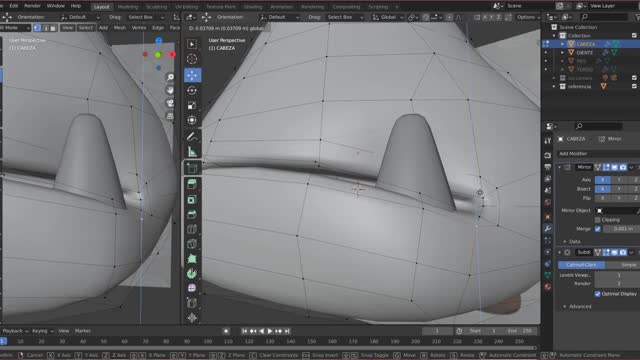The width and height of the screenshot is (640, 360).
Task: Select the Loop Cut tool
Action: tap(192, 229)
